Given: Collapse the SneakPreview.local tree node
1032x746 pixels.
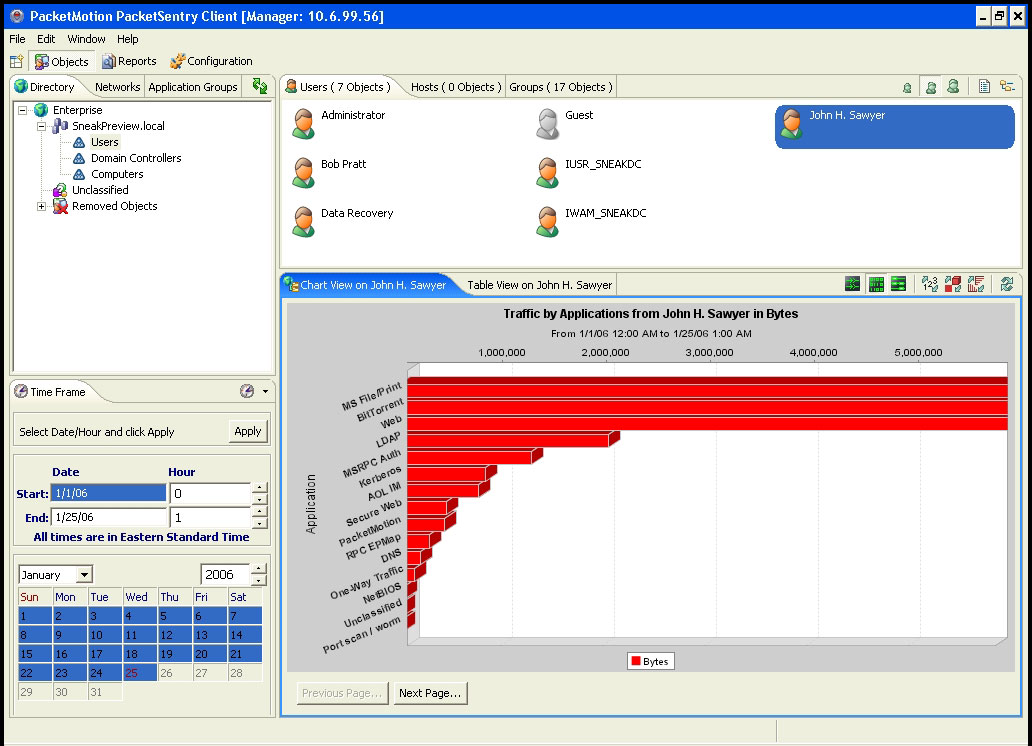Looking at the screenshot, I should (41, 126).
